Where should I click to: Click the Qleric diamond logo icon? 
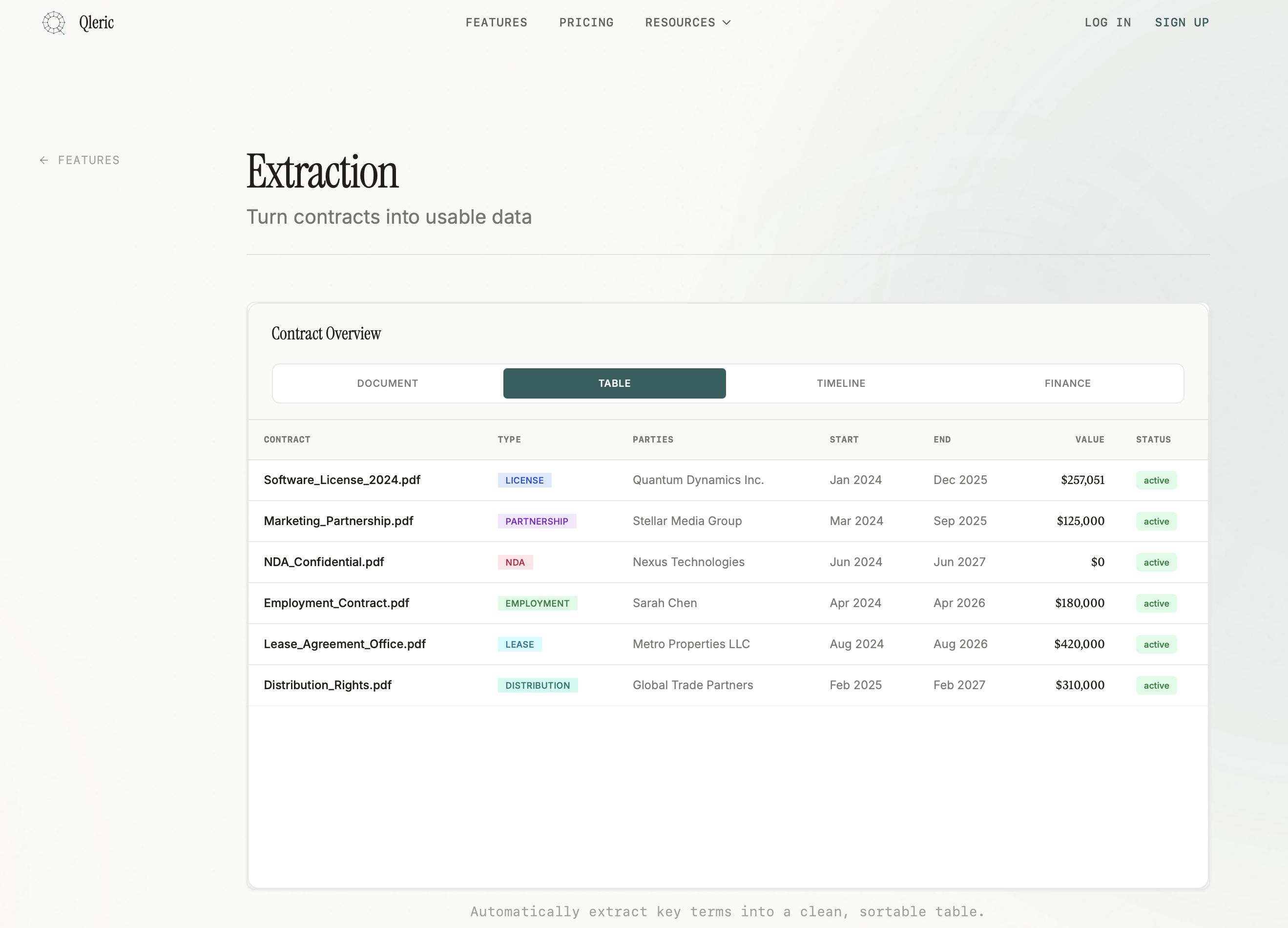[54, 23]
